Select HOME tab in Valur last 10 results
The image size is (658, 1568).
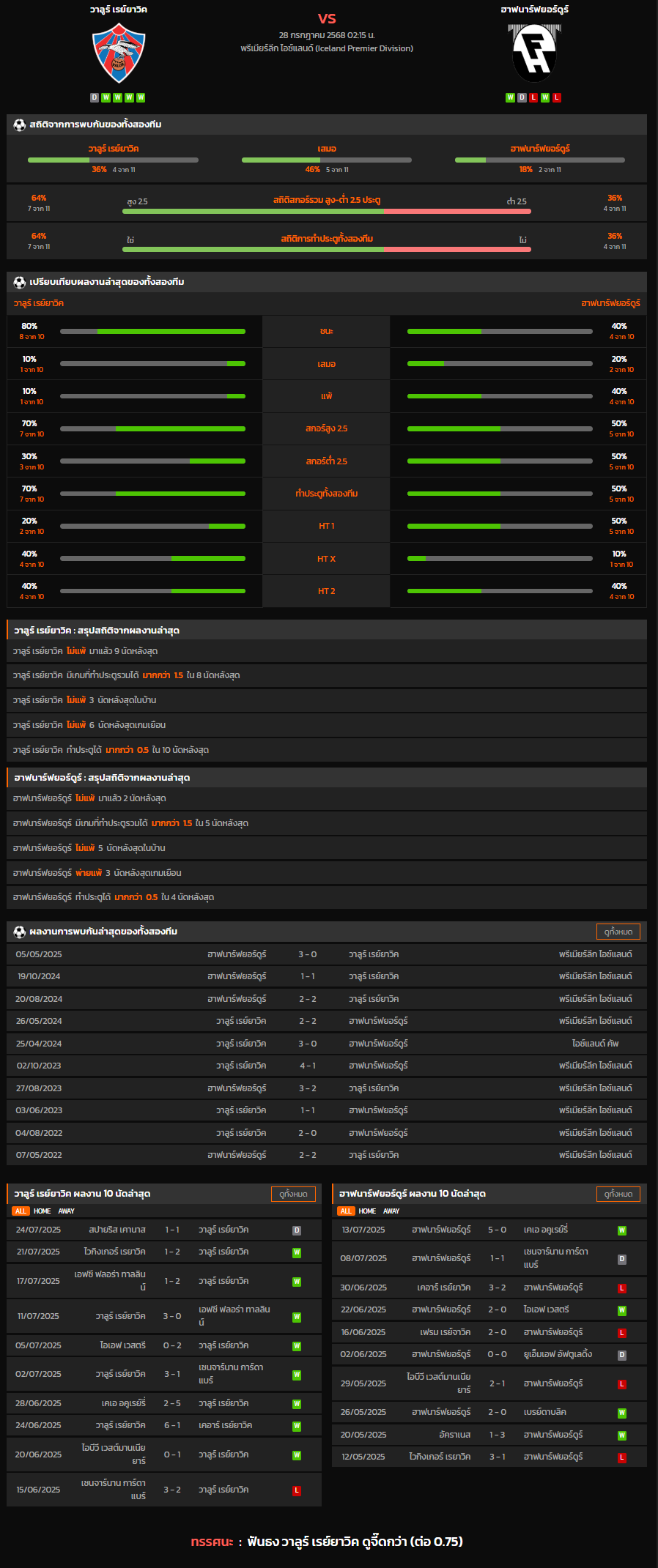(42, 1211)
